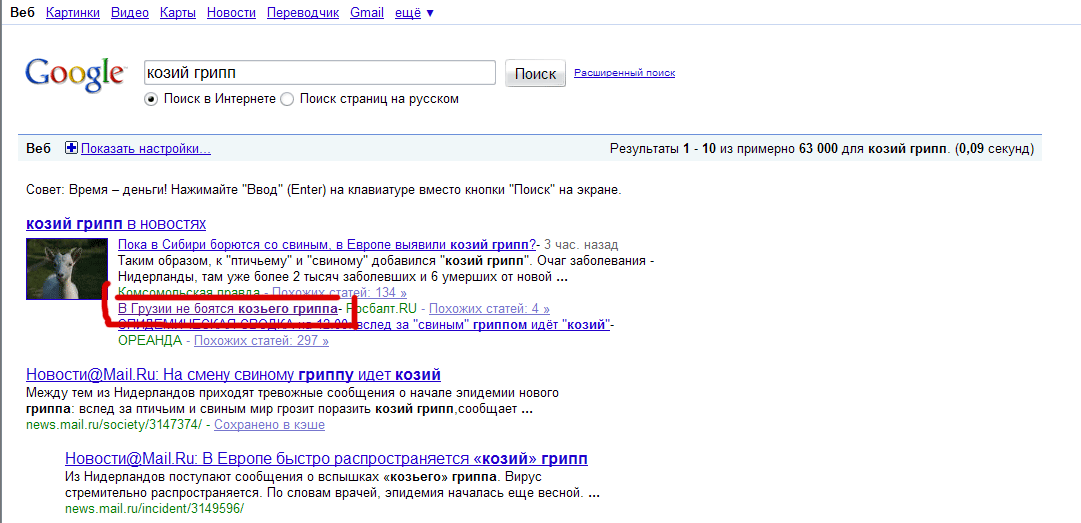1081x523 pixels.
Task: Open ЭПИДЕМИЧЕСКАЯ СВОДКА news link
Action: [365, 325]
